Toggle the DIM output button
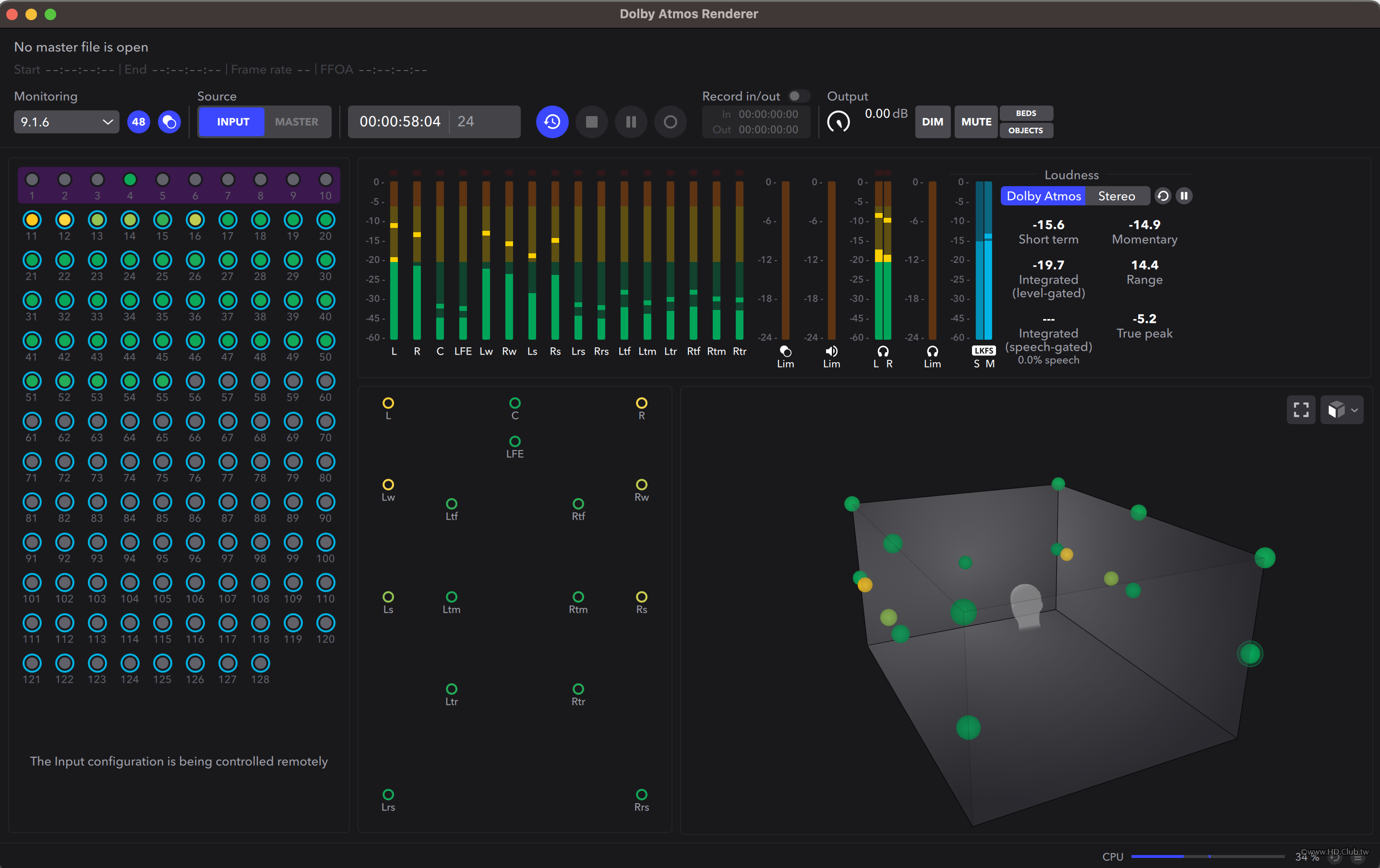Screen dimensions: 1380x868 (x=933, y=121)
